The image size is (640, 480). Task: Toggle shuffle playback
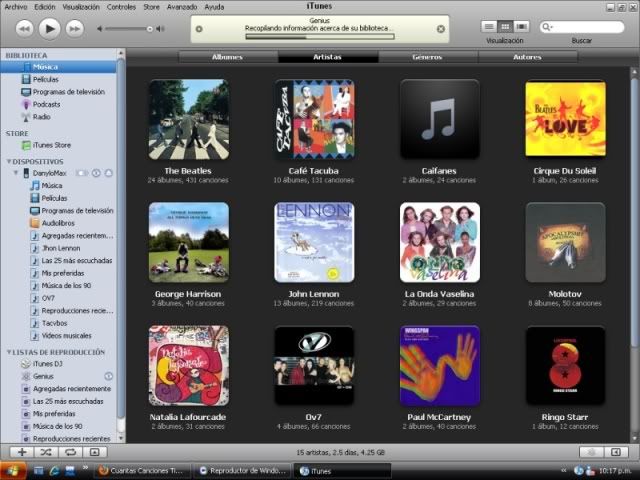[x=46, y=452]
